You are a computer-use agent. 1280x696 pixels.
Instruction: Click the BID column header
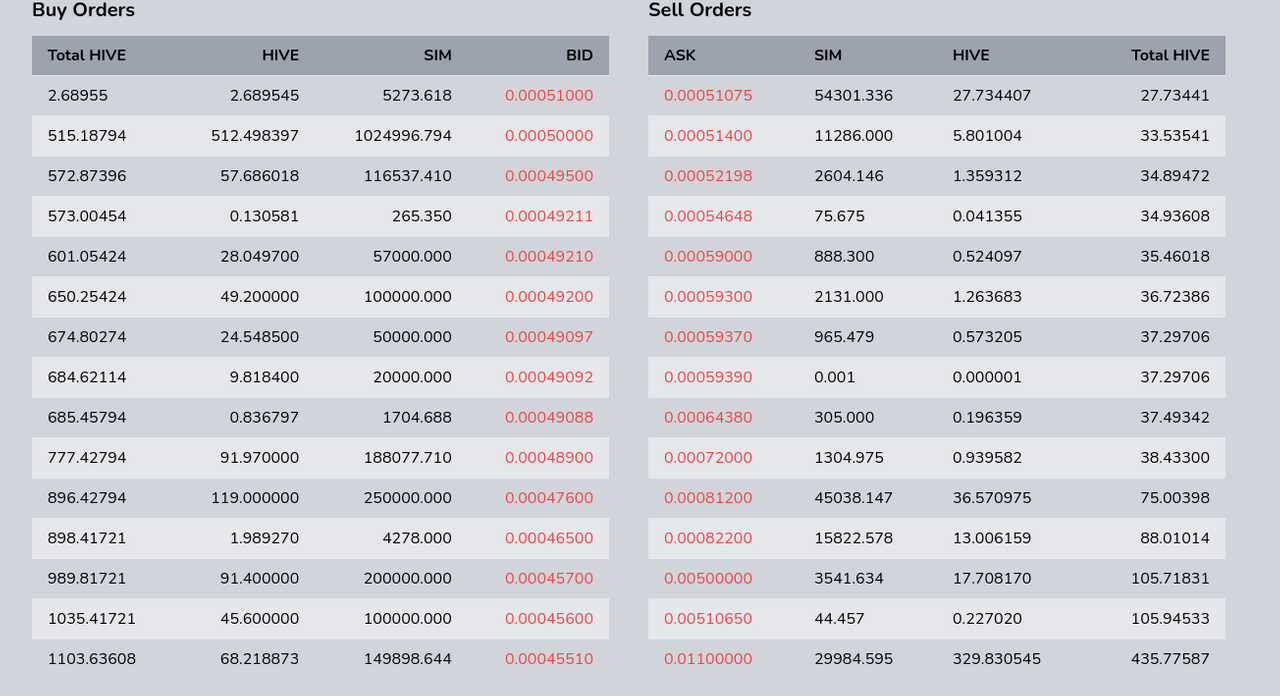tap(579, 55)
